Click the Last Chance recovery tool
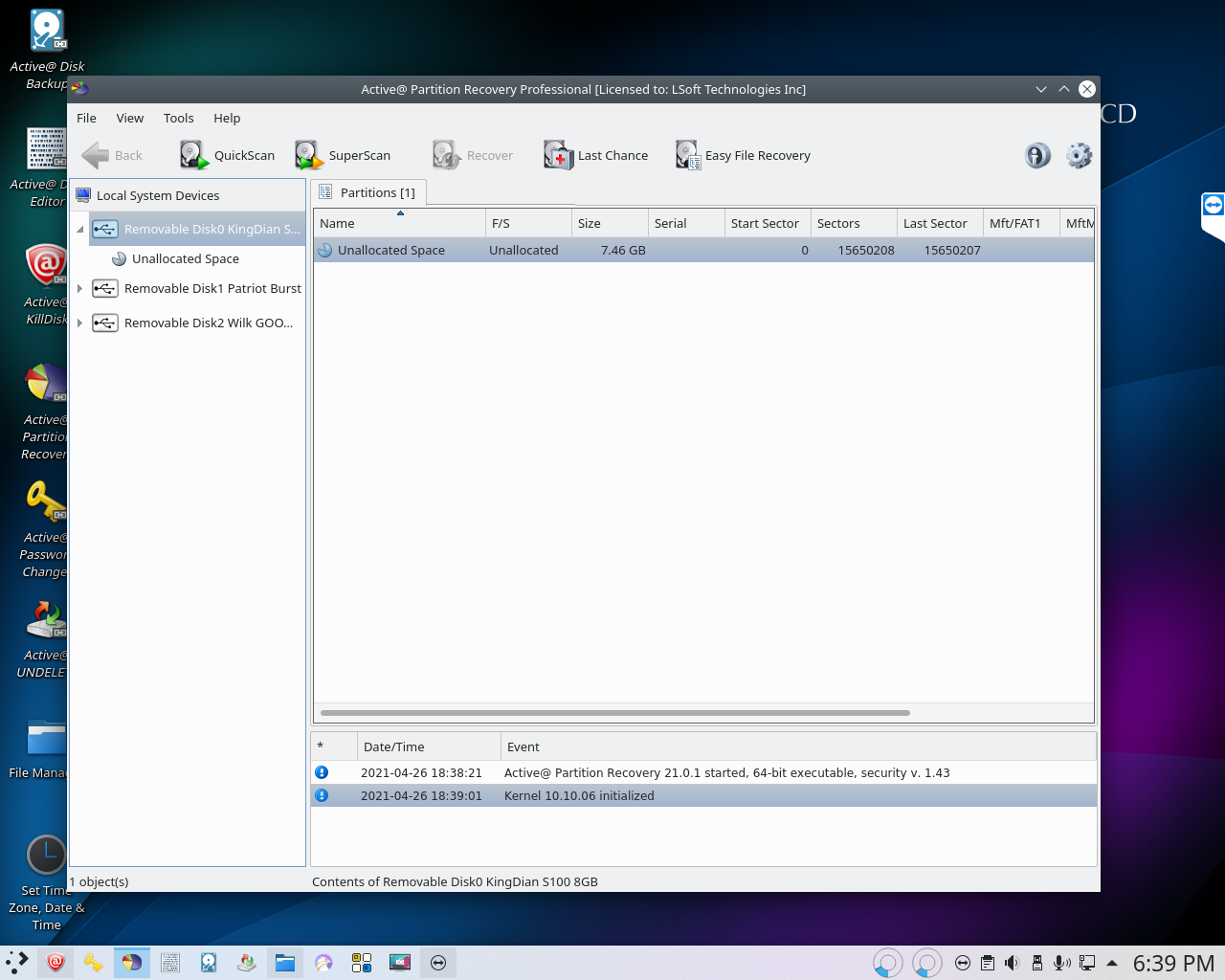1225x980 pixels. [596, 155]
